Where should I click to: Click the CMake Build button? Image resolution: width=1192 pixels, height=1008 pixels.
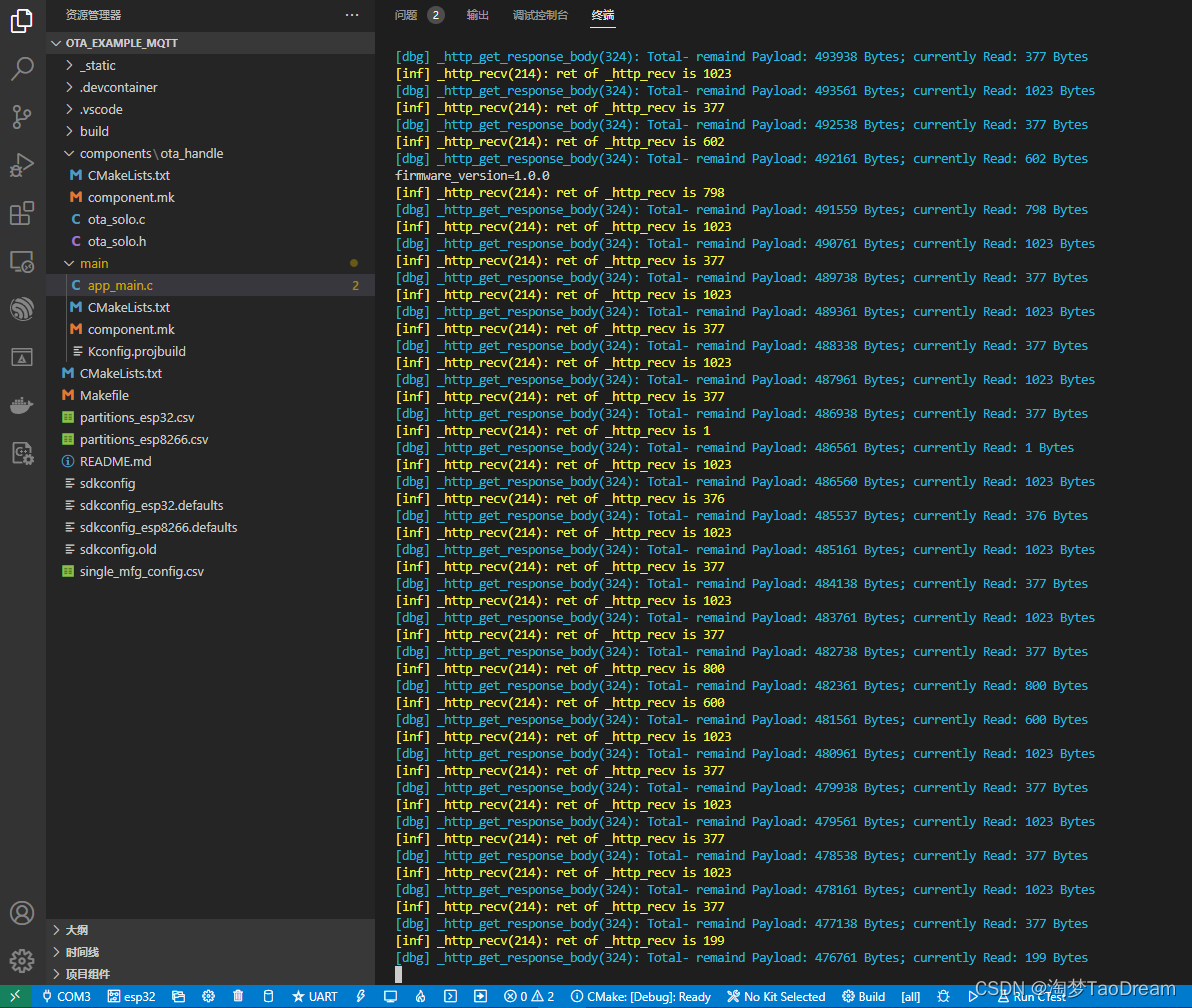(864, 996)
